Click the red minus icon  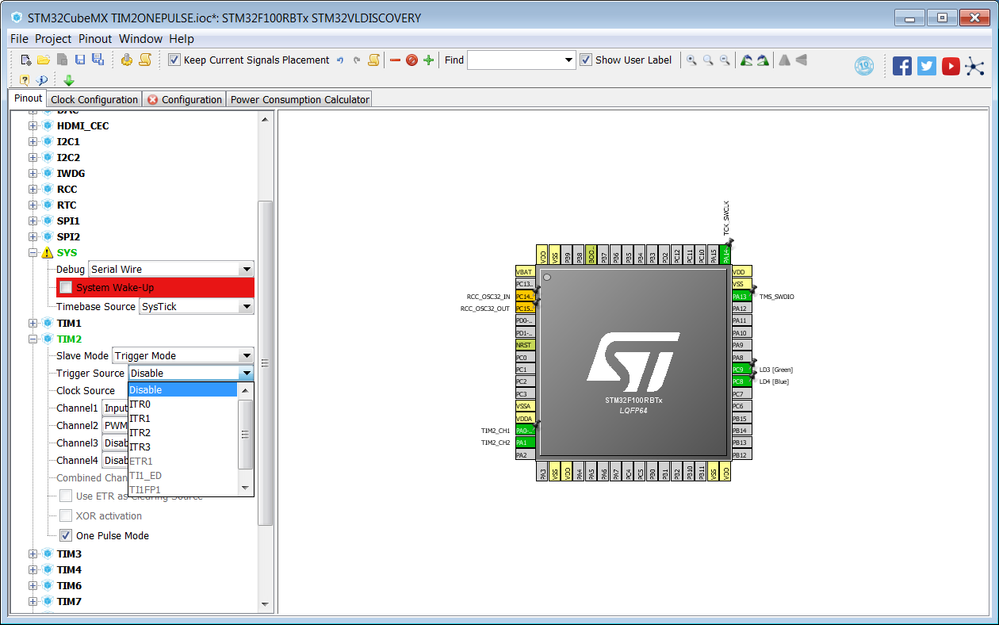(x=395, y=61)
